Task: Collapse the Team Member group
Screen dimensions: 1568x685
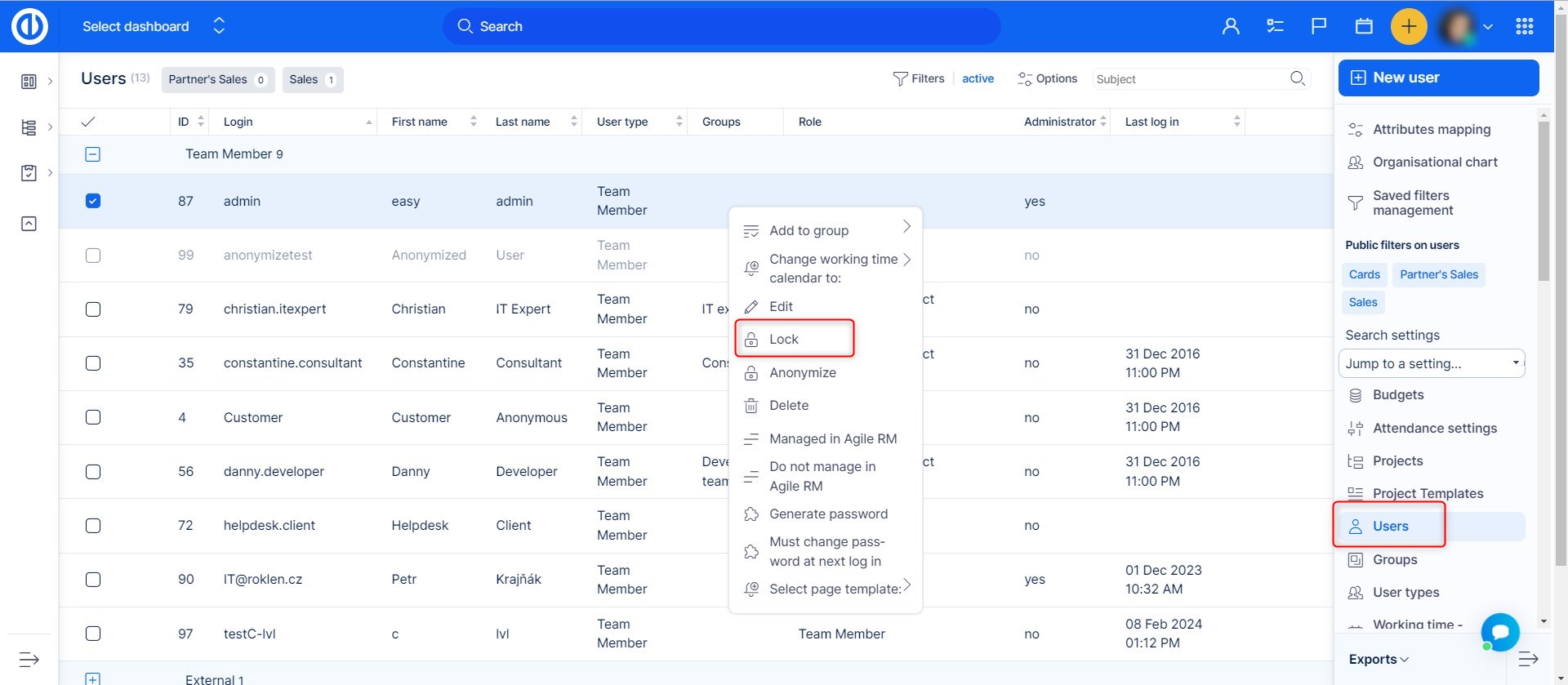Action: [93, 154]
